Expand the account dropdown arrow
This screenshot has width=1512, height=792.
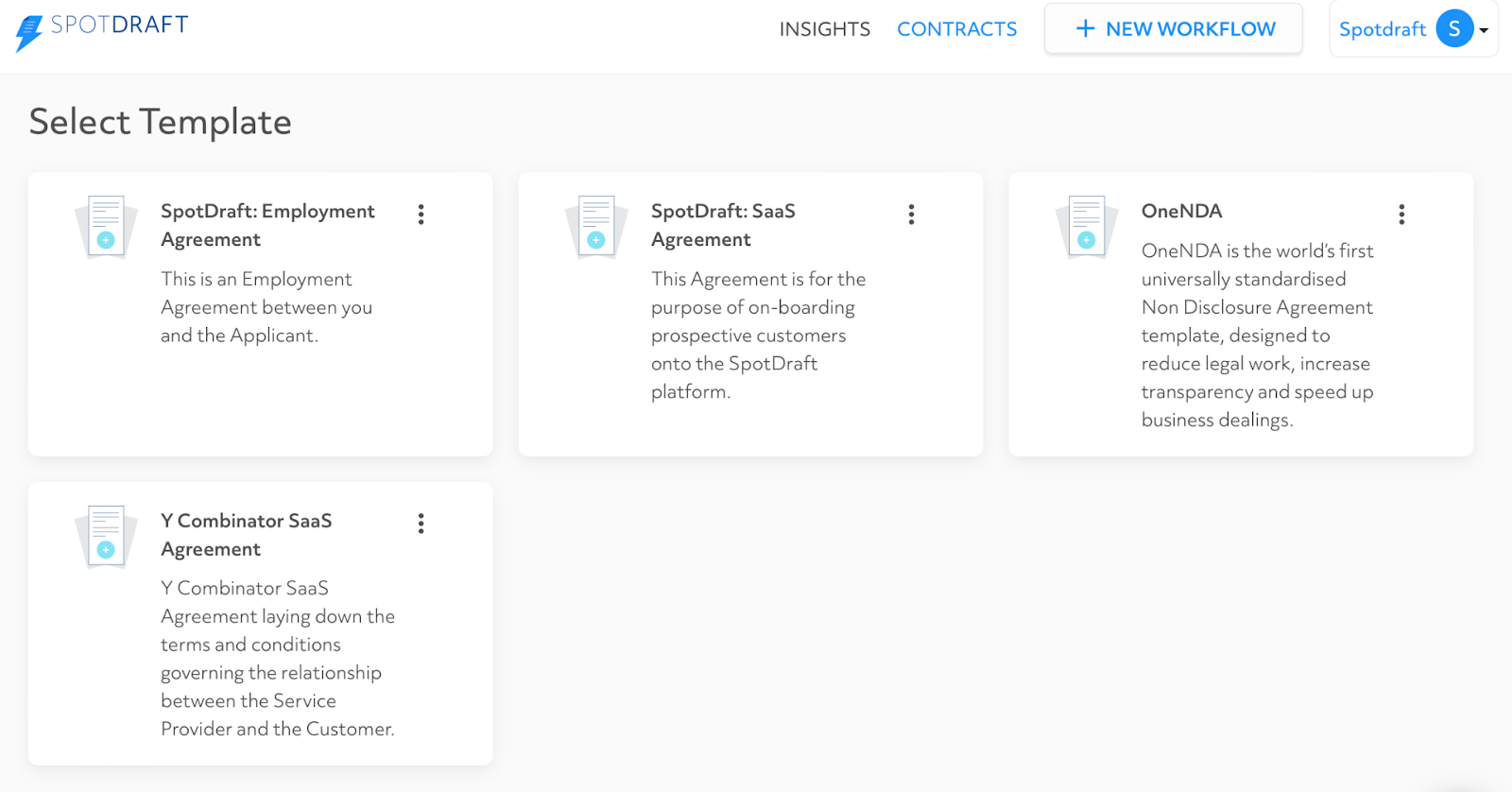(x=1484, y=30)
